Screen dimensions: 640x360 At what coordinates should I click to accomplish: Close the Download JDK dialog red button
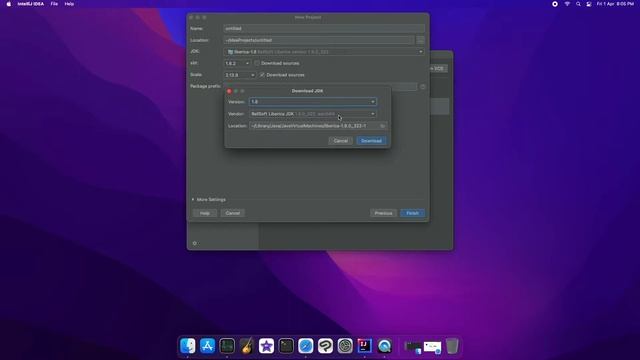[x=229, y=91]
